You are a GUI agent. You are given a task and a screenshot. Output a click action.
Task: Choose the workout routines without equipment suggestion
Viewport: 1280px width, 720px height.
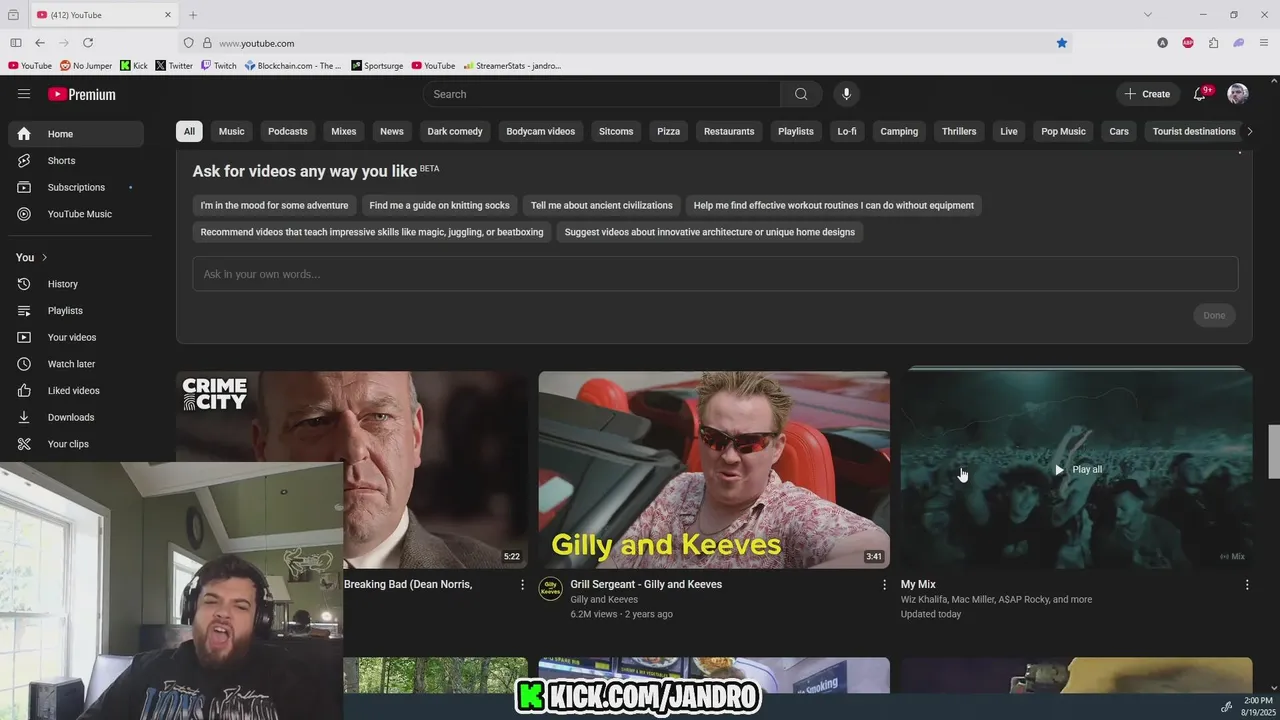(834, 206)
